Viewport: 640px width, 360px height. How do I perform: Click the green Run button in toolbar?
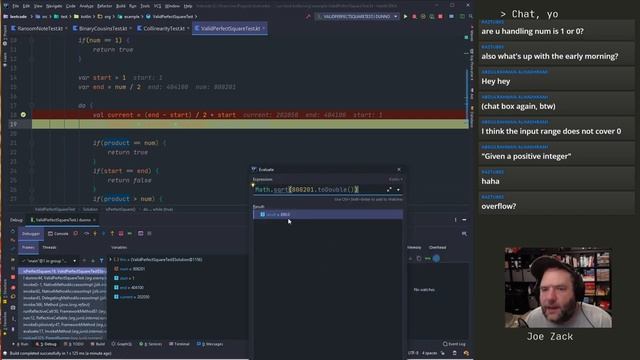click(405, 16)
